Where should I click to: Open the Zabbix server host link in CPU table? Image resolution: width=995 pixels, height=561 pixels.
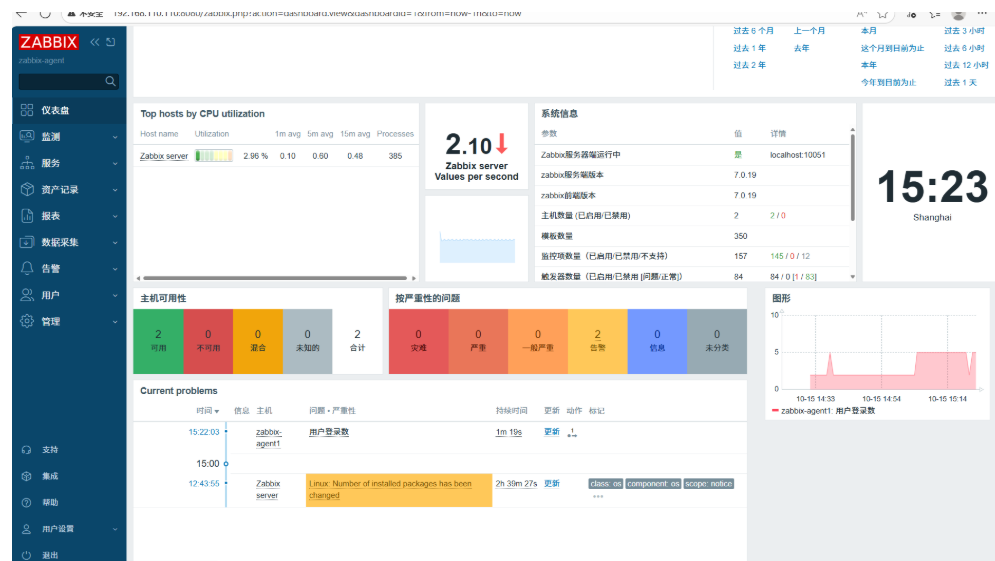point(164,156)
